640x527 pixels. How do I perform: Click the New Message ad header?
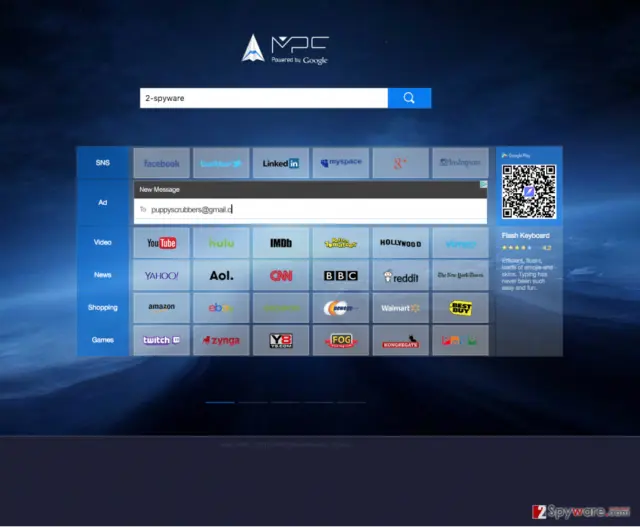[310, 189]
